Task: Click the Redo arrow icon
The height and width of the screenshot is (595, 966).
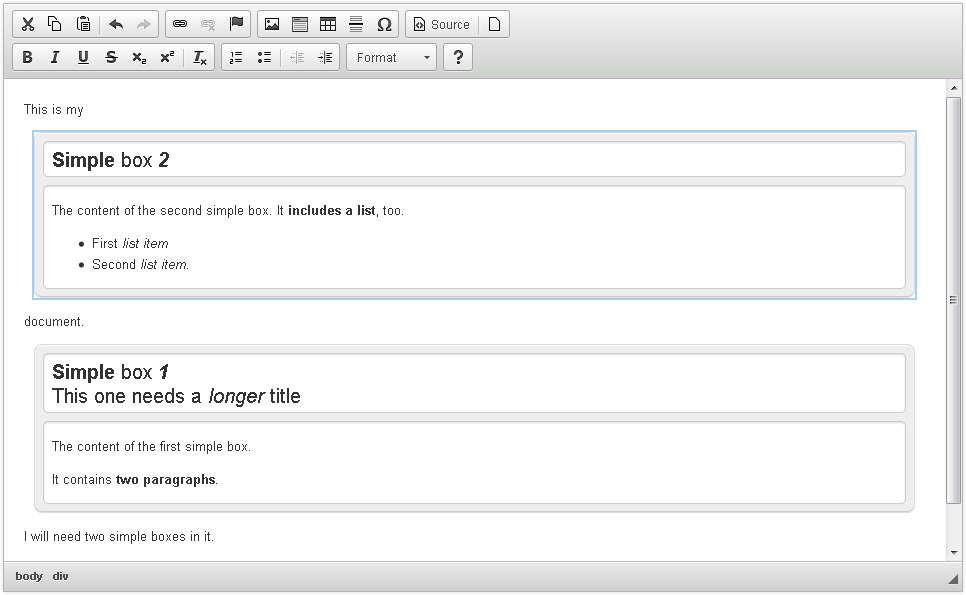Action: point(144,24)
